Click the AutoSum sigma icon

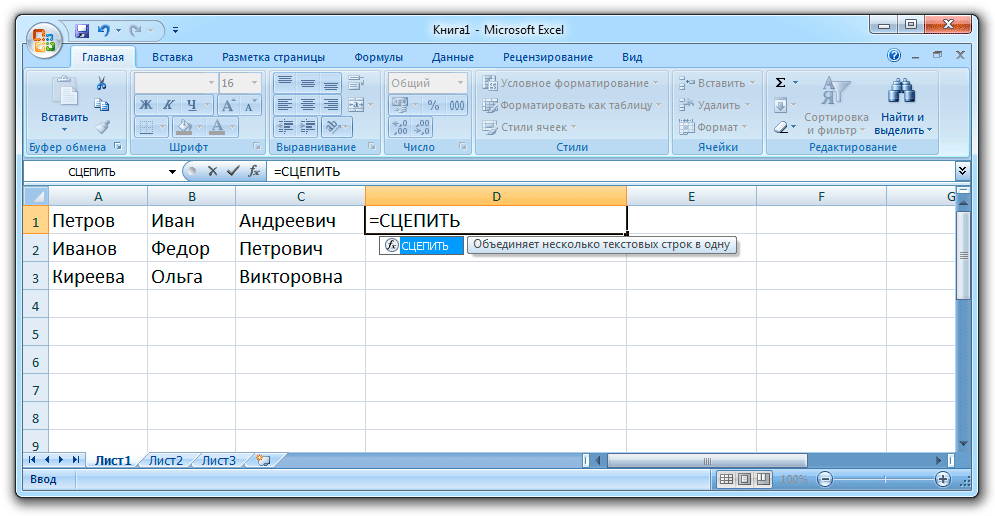[781, 83]
